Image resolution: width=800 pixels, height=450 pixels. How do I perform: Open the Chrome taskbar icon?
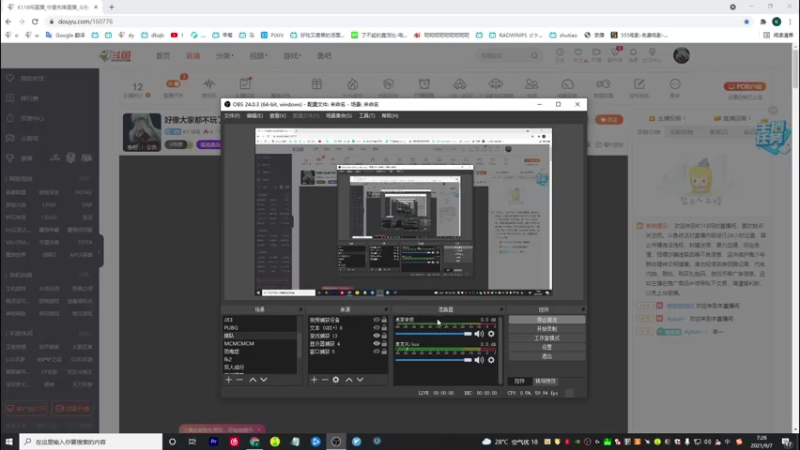point(255,441)
